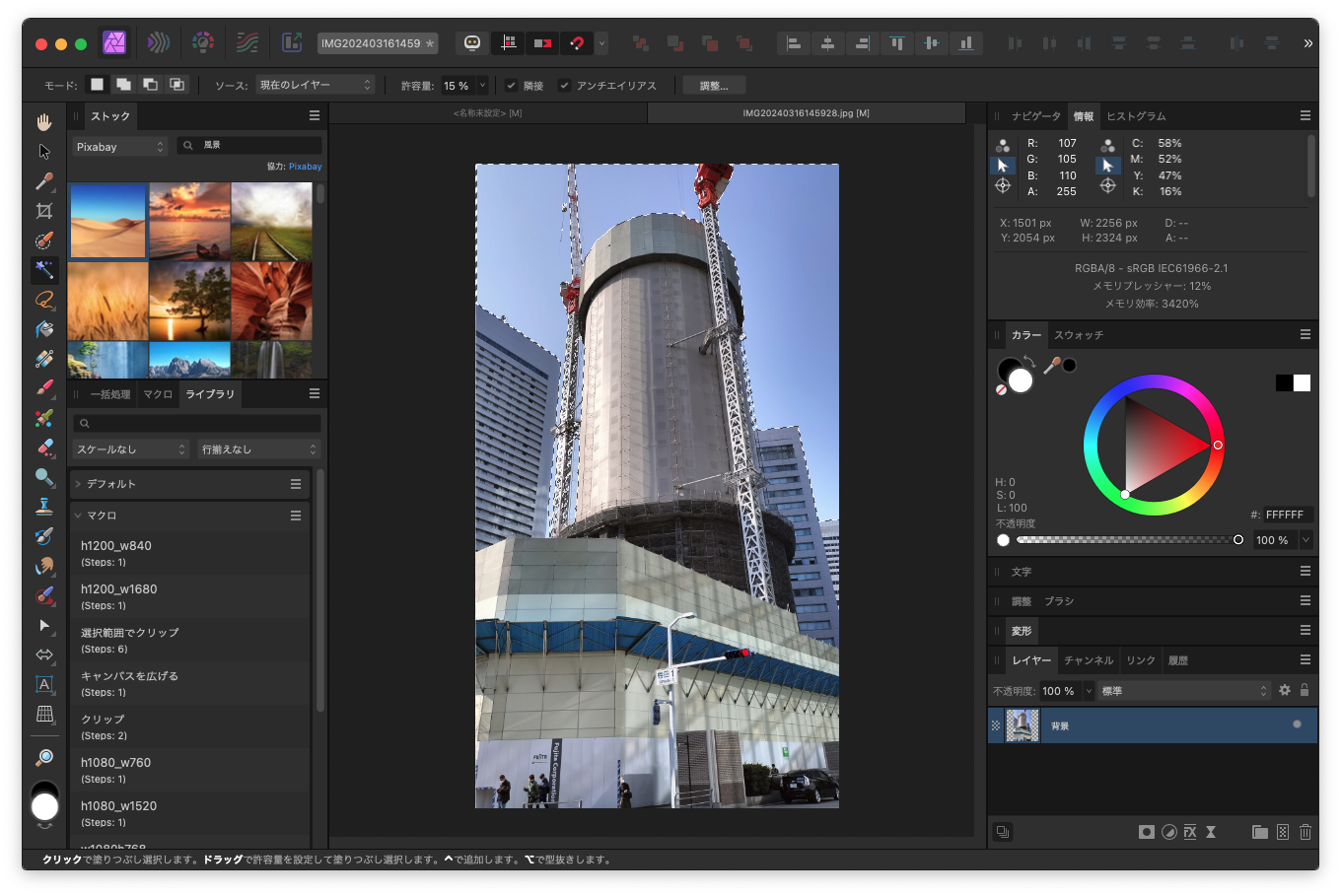The width and height of the screenshot is (1341, 896).
Task: Select the Artistic Text tool
Action: [x=44, y=684]
